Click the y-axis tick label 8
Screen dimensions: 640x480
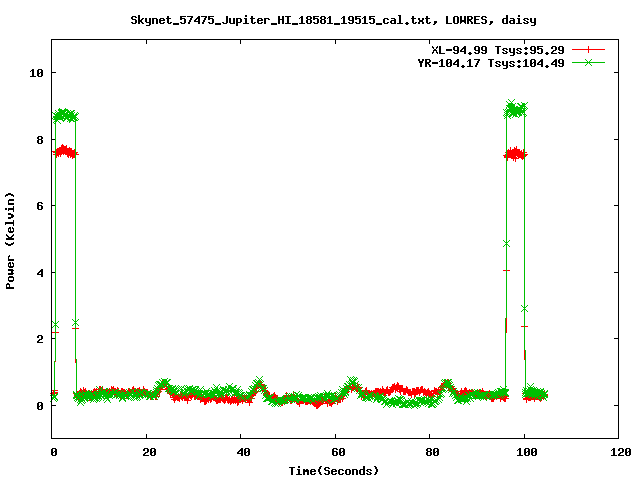point(40,140)
